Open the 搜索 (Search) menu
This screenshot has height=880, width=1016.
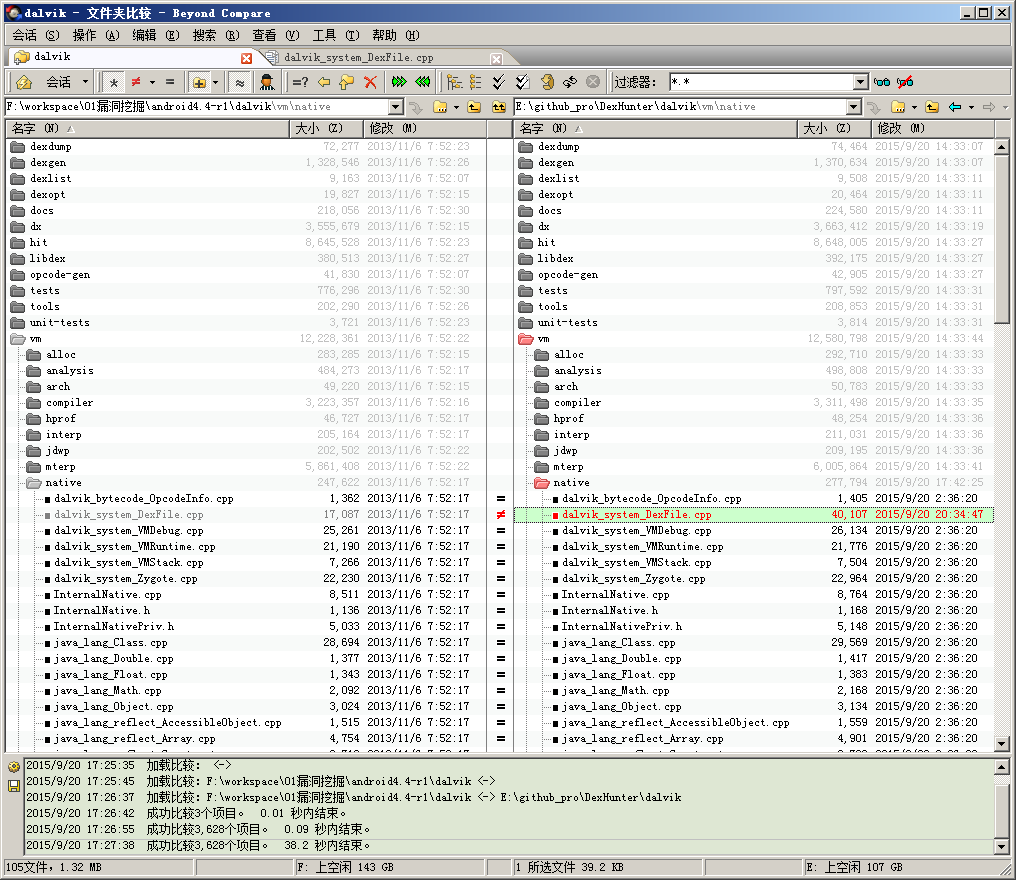[x=215, y=35]
